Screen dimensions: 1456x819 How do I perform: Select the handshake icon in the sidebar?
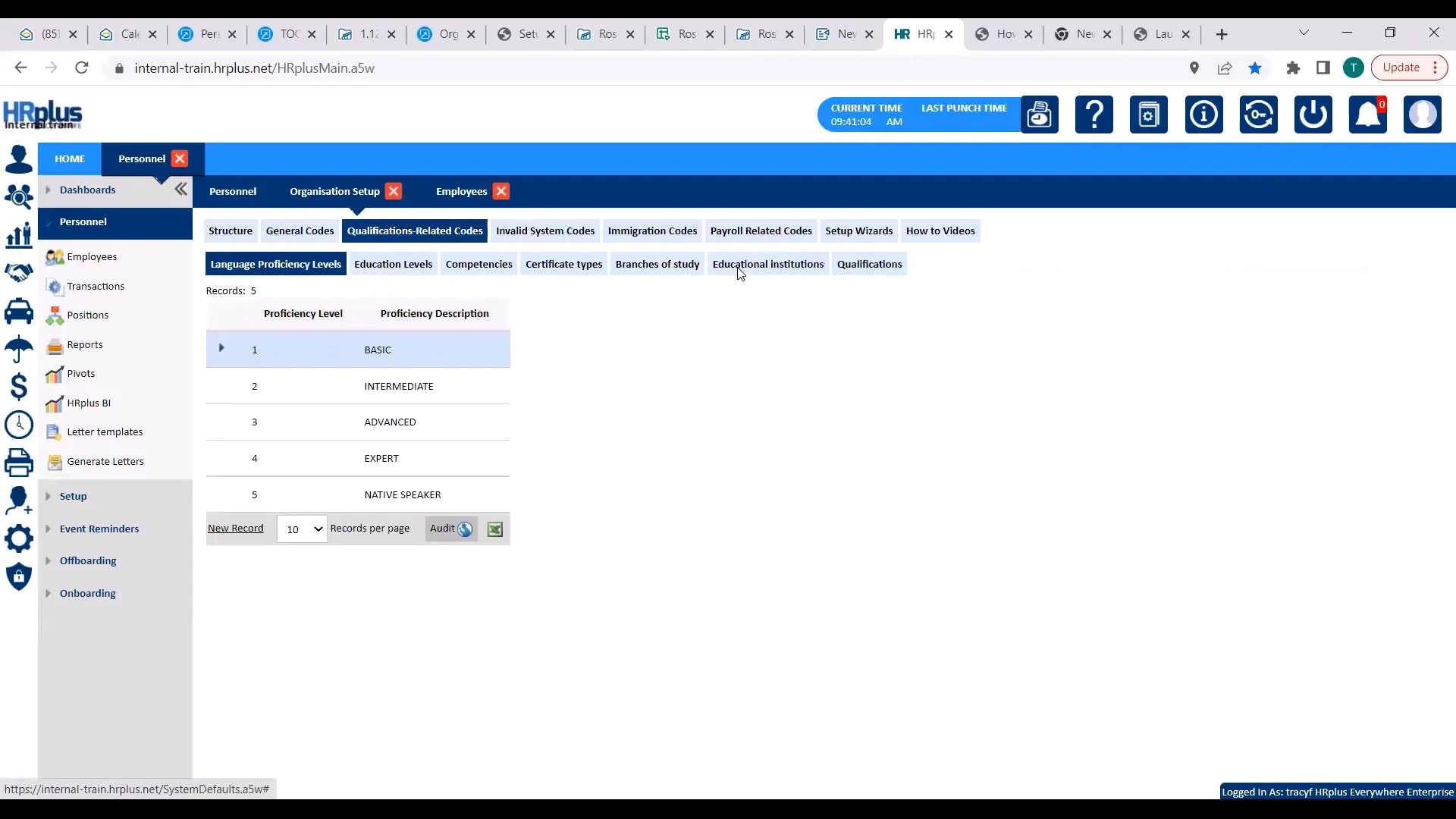[x=19, y=273]
